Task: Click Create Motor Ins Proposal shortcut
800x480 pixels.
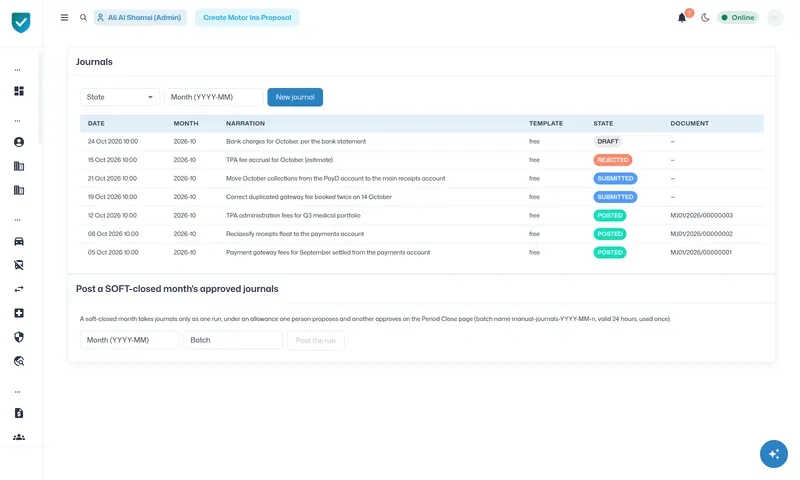Action: click(247, 17)
